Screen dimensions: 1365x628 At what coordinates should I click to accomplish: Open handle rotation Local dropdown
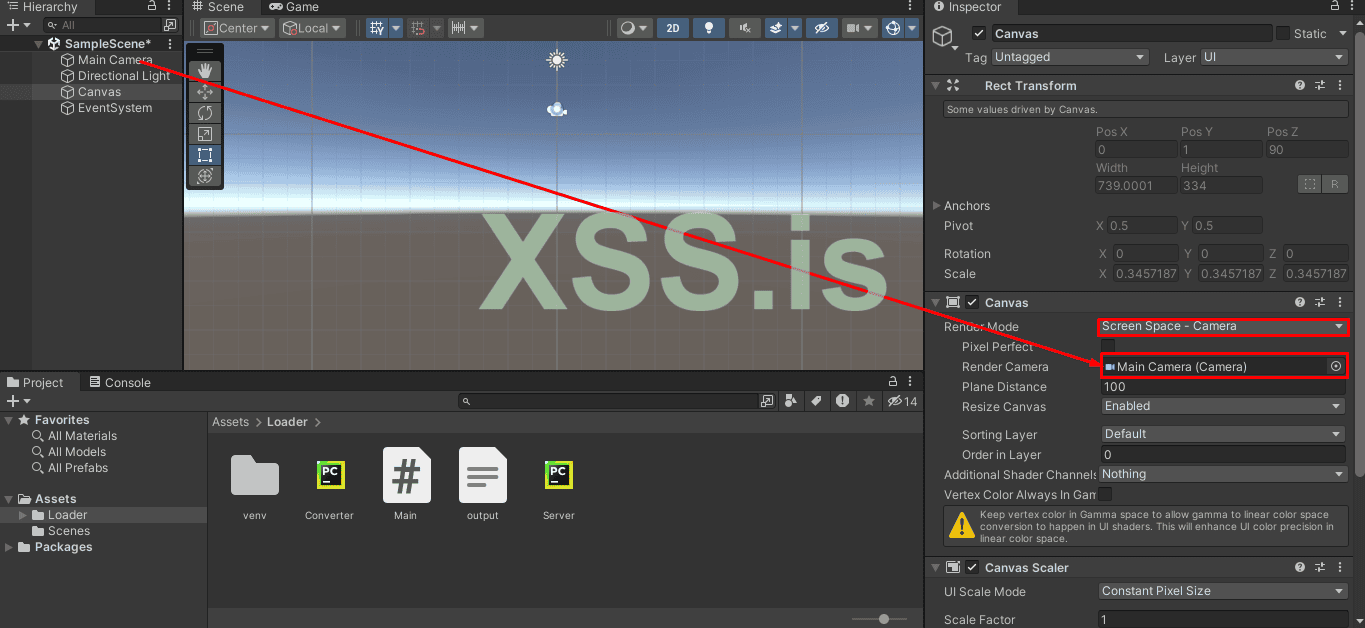312,28
